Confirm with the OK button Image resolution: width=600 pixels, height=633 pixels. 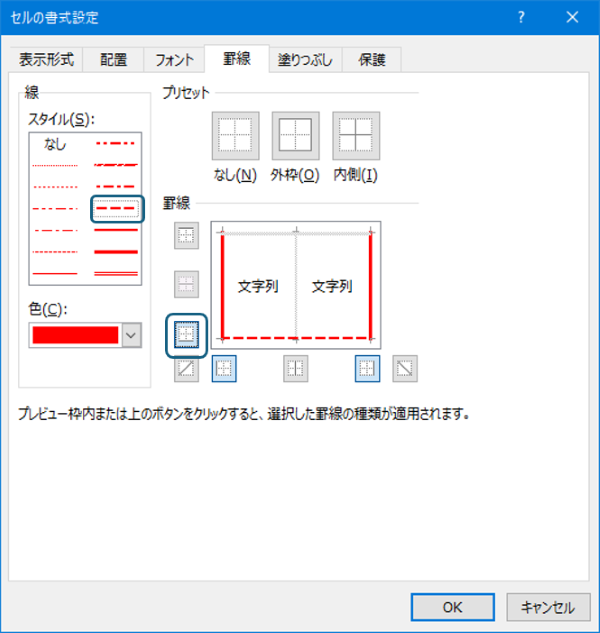(x=452, y=606)
